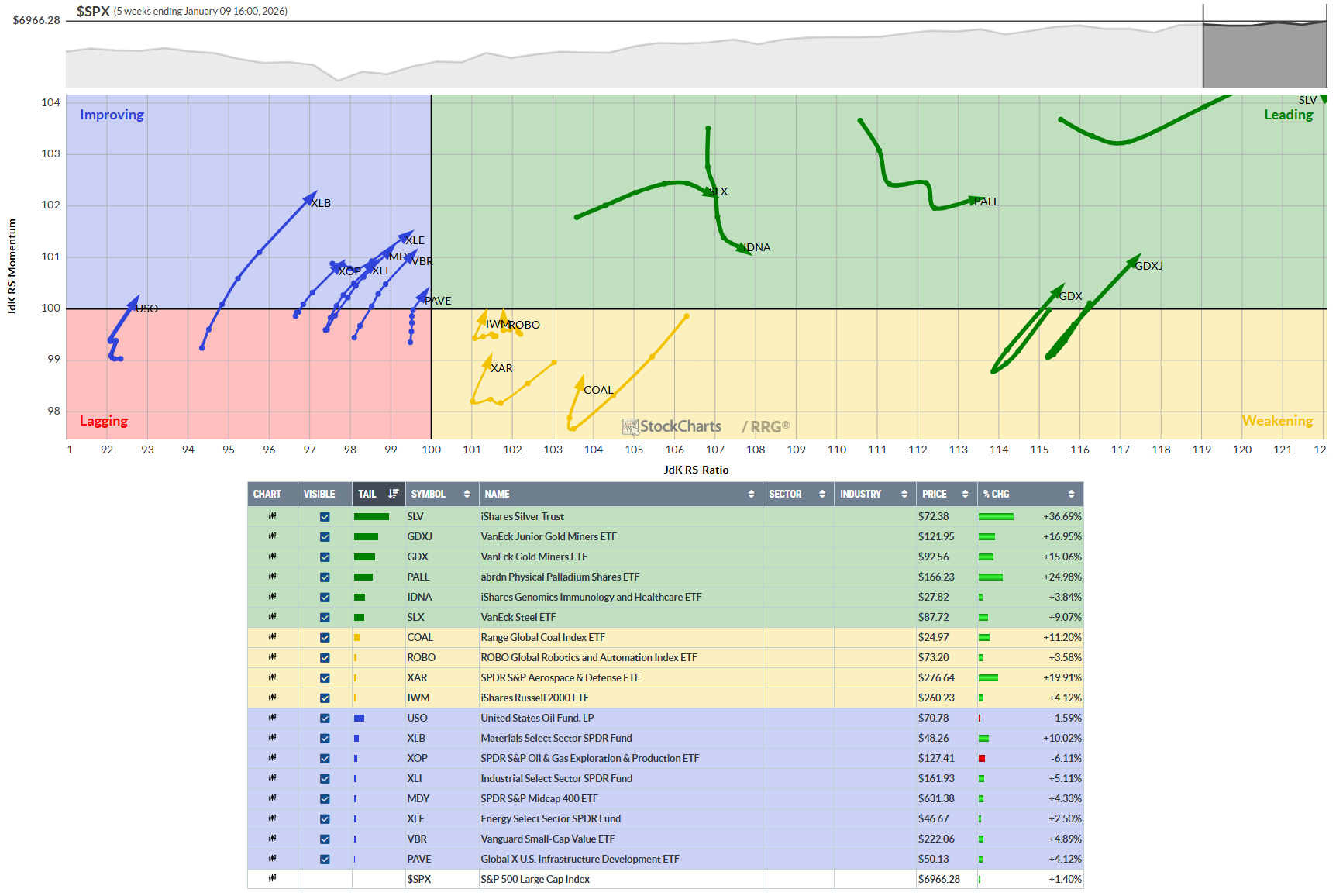Click chart icon in XLE row
The width and height of the screenshot is (1336, 896).
point(272,818)
